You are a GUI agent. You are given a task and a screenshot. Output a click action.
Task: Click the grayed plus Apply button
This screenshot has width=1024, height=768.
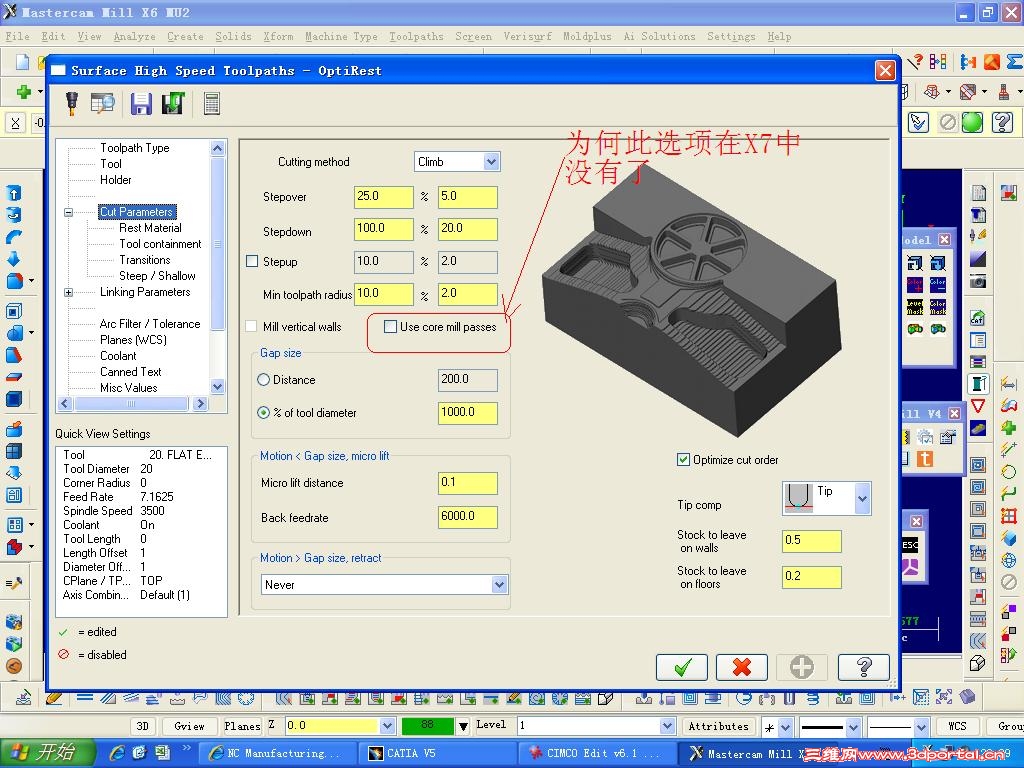coord(802,667)
